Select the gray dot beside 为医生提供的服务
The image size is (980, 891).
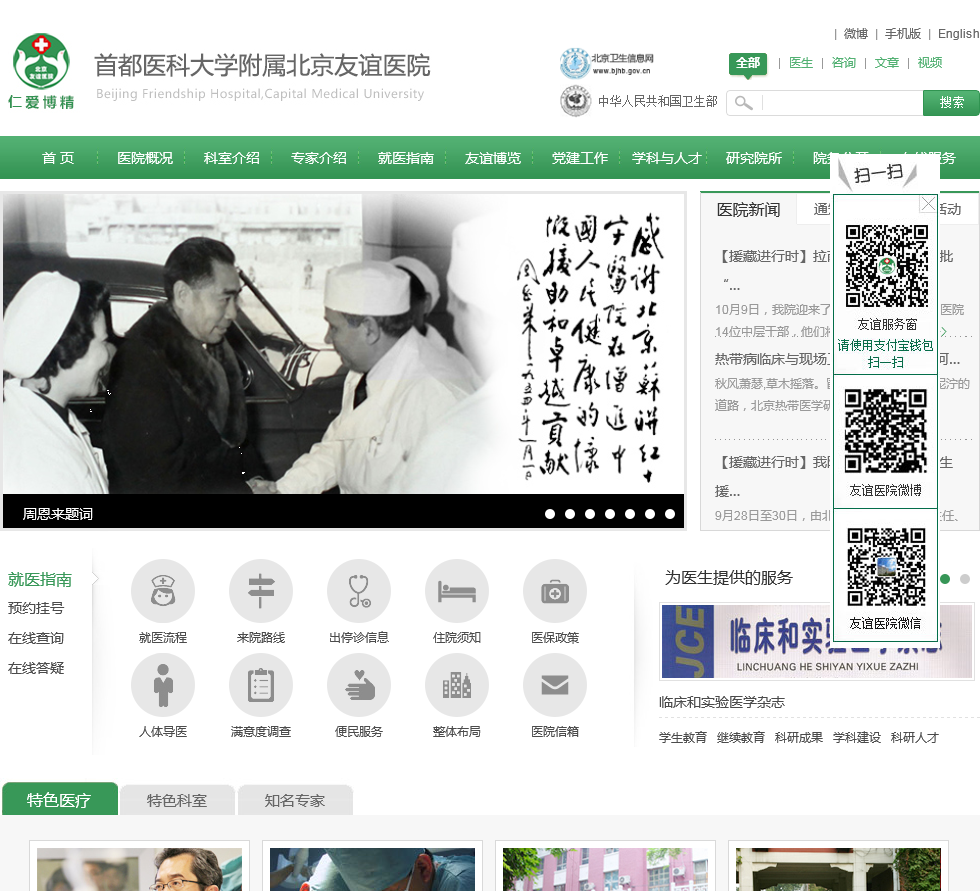965,579
